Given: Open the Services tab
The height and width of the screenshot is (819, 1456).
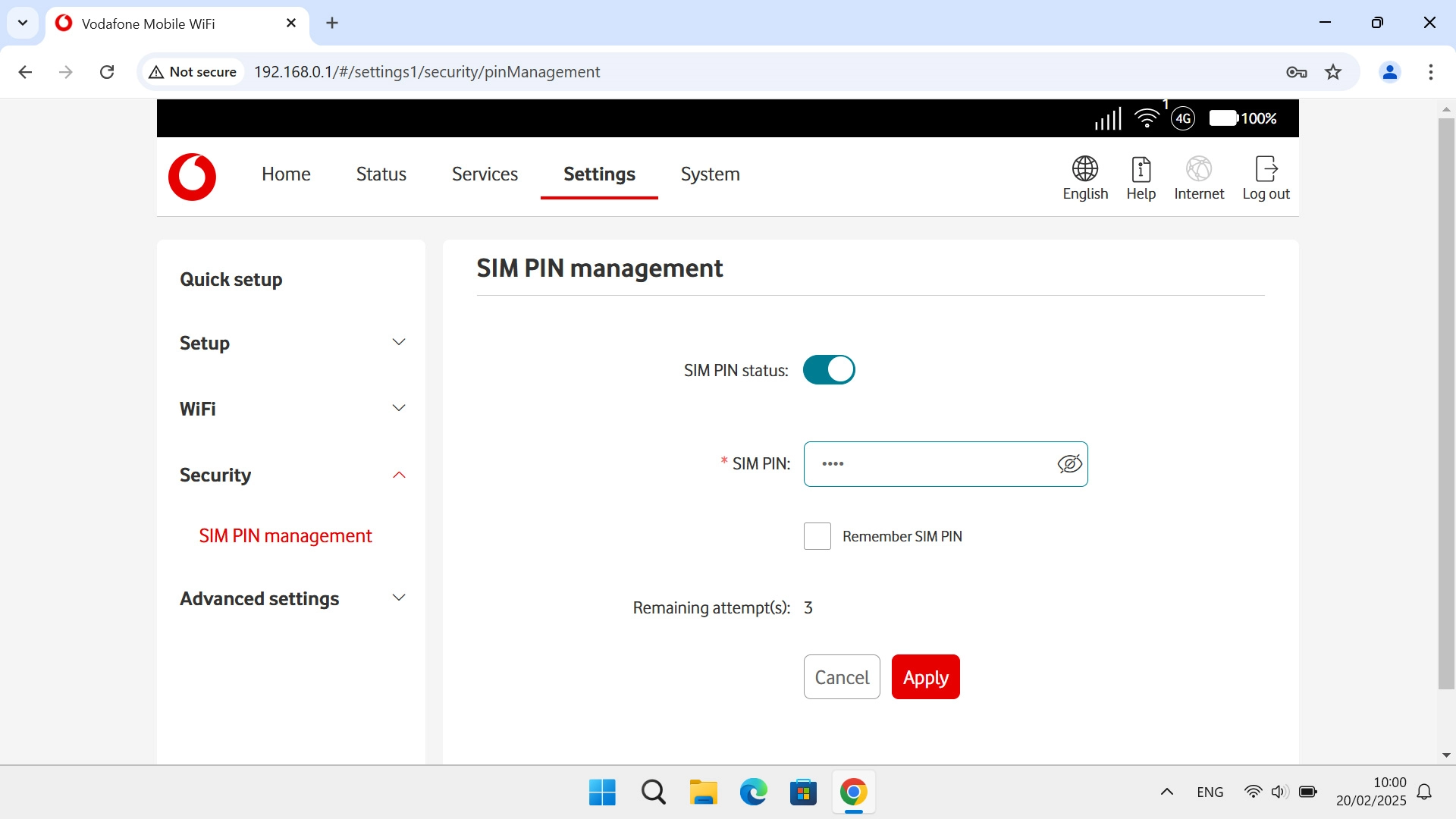Looking at the screenshot, I should pyautogui.click(x=485, y=174).
